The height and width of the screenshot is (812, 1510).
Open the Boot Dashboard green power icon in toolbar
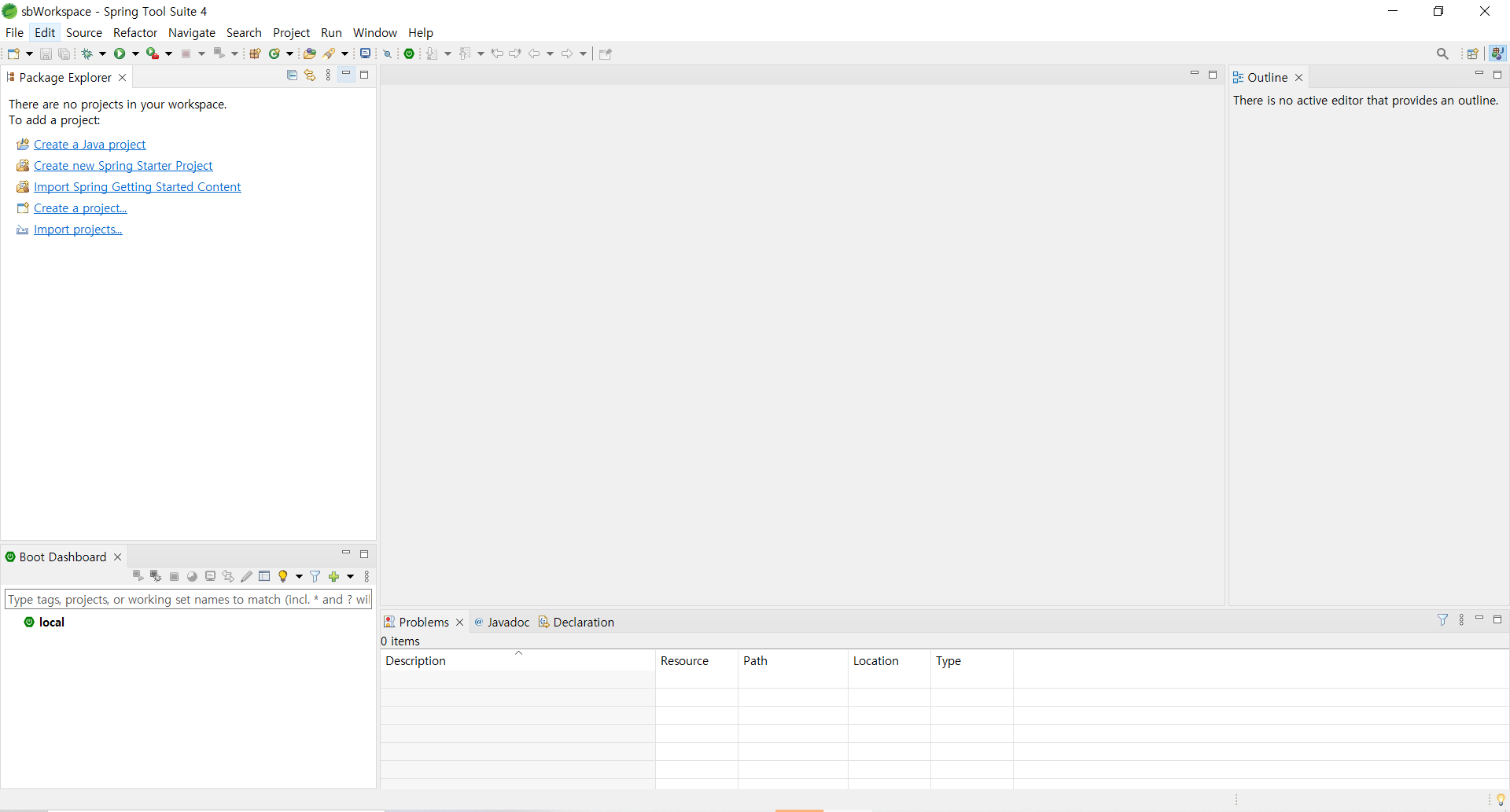409,53
